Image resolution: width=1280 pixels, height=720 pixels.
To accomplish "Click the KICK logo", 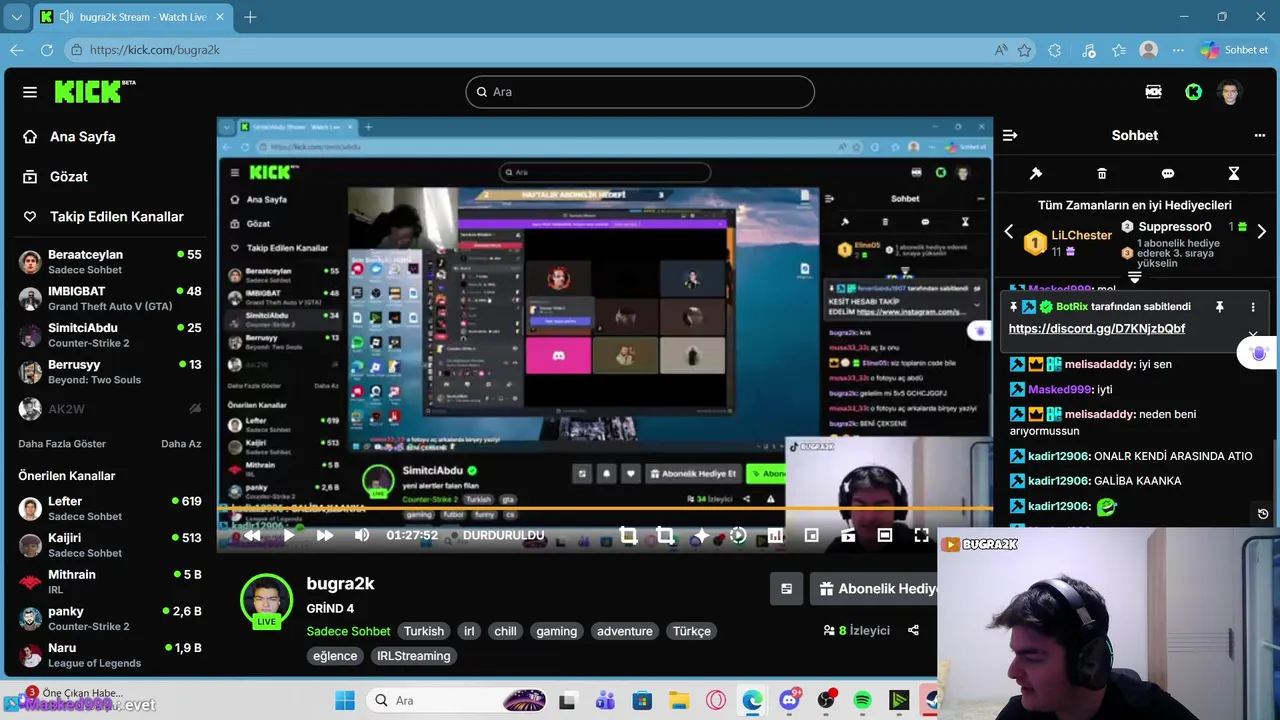I will 95,92.
